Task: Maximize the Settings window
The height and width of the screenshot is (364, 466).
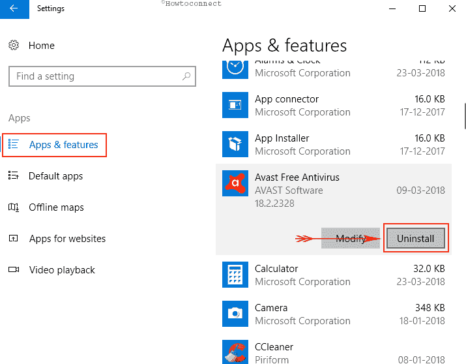Action: (x=422, y=9)
